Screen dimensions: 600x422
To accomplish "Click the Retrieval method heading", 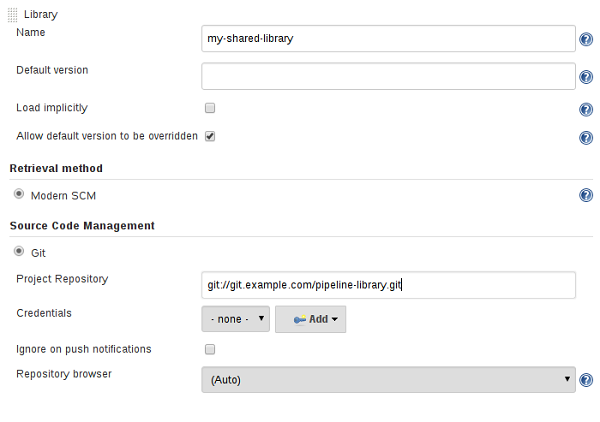I will coord(56,168).
